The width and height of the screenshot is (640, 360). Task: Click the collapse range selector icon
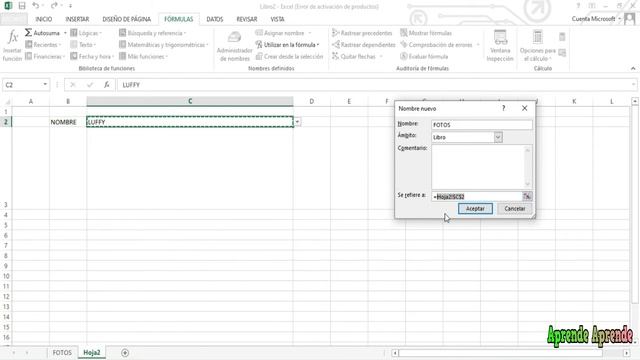click(527, 196)
